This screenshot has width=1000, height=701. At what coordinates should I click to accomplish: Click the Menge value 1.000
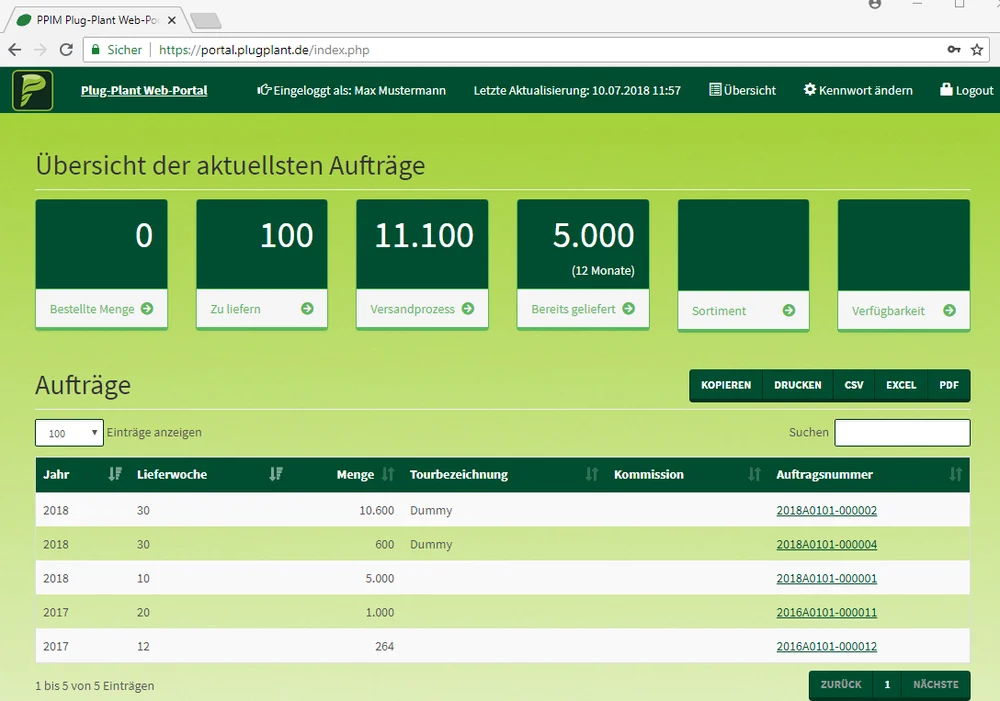click(x=379, y=612)
